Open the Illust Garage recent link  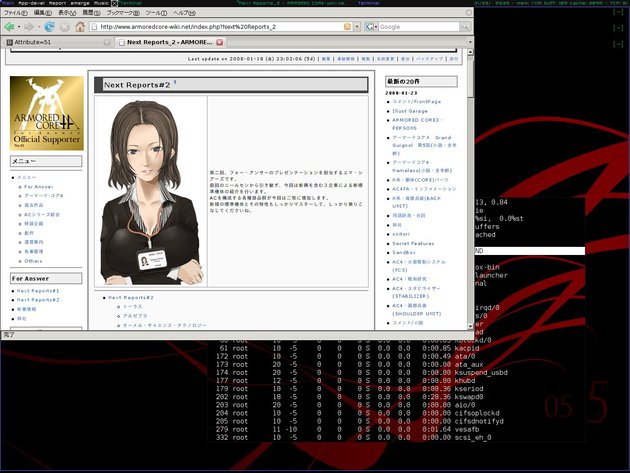tap(410, 111)
